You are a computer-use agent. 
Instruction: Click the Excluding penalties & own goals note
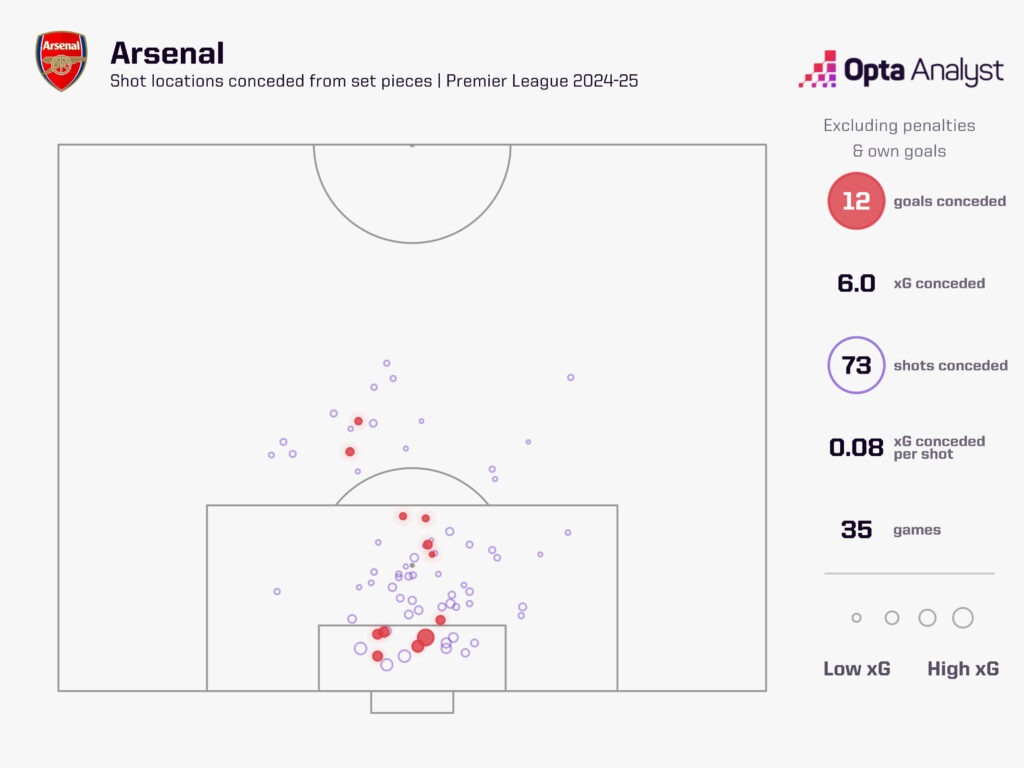899,138
